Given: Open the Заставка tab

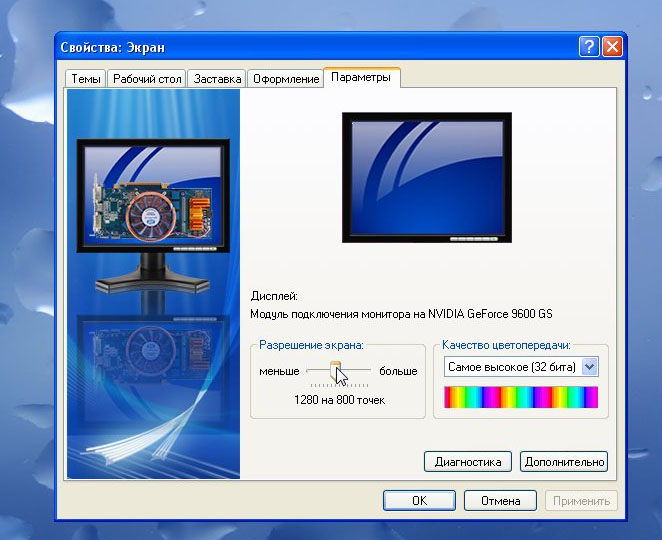Looking at the screenshot, I should point(217,79).
